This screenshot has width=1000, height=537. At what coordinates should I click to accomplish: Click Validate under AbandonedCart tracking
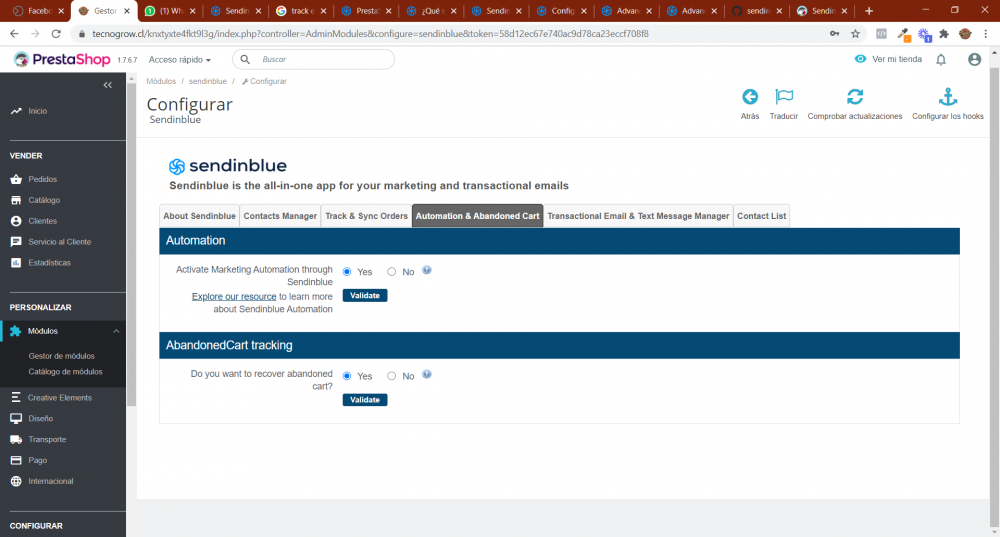[365, 400]
